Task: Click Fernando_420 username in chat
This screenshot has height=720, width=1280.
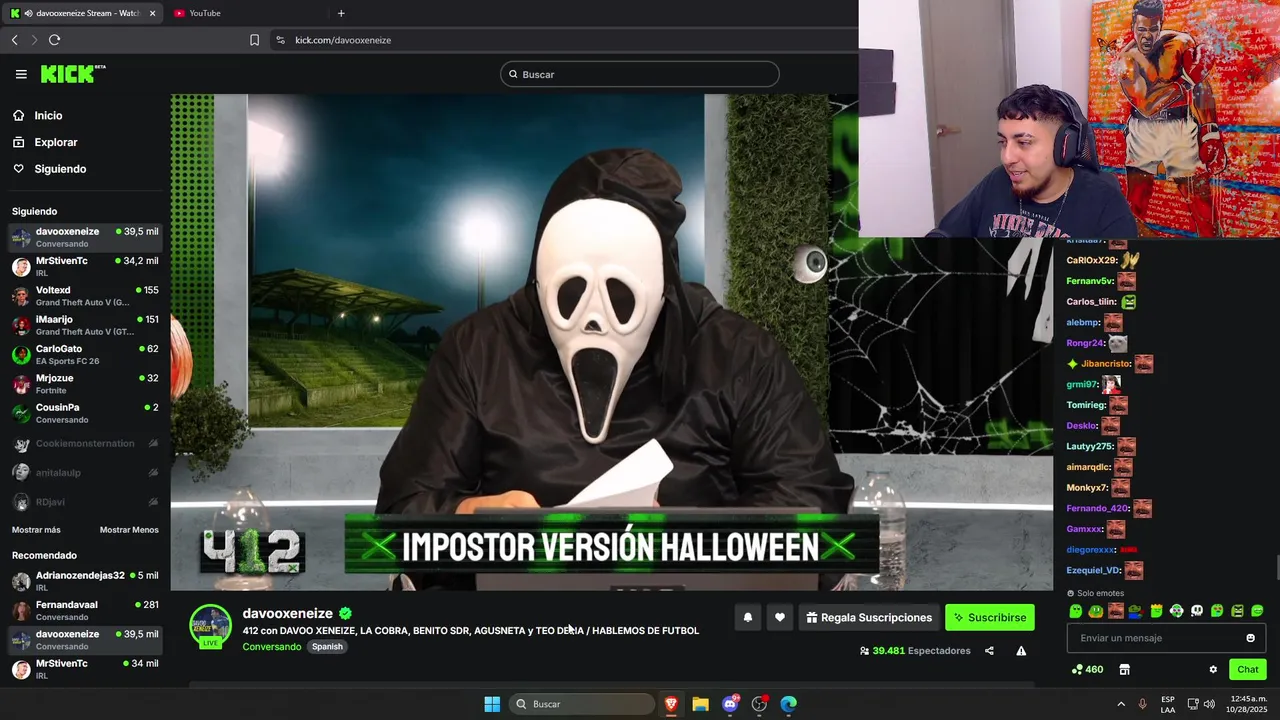Action: (1097, 509)
